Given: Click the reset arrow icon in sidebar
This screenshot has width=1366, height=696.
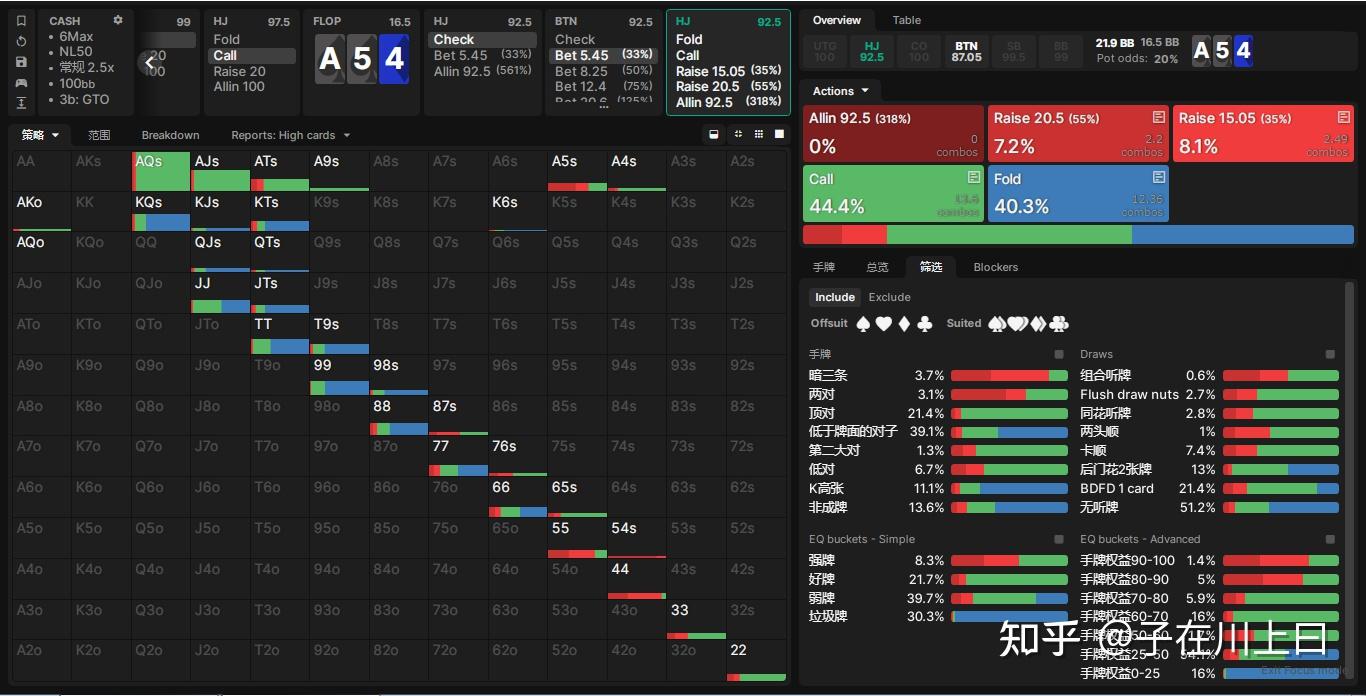Looking at the screenshot, I should pos(21,41).
